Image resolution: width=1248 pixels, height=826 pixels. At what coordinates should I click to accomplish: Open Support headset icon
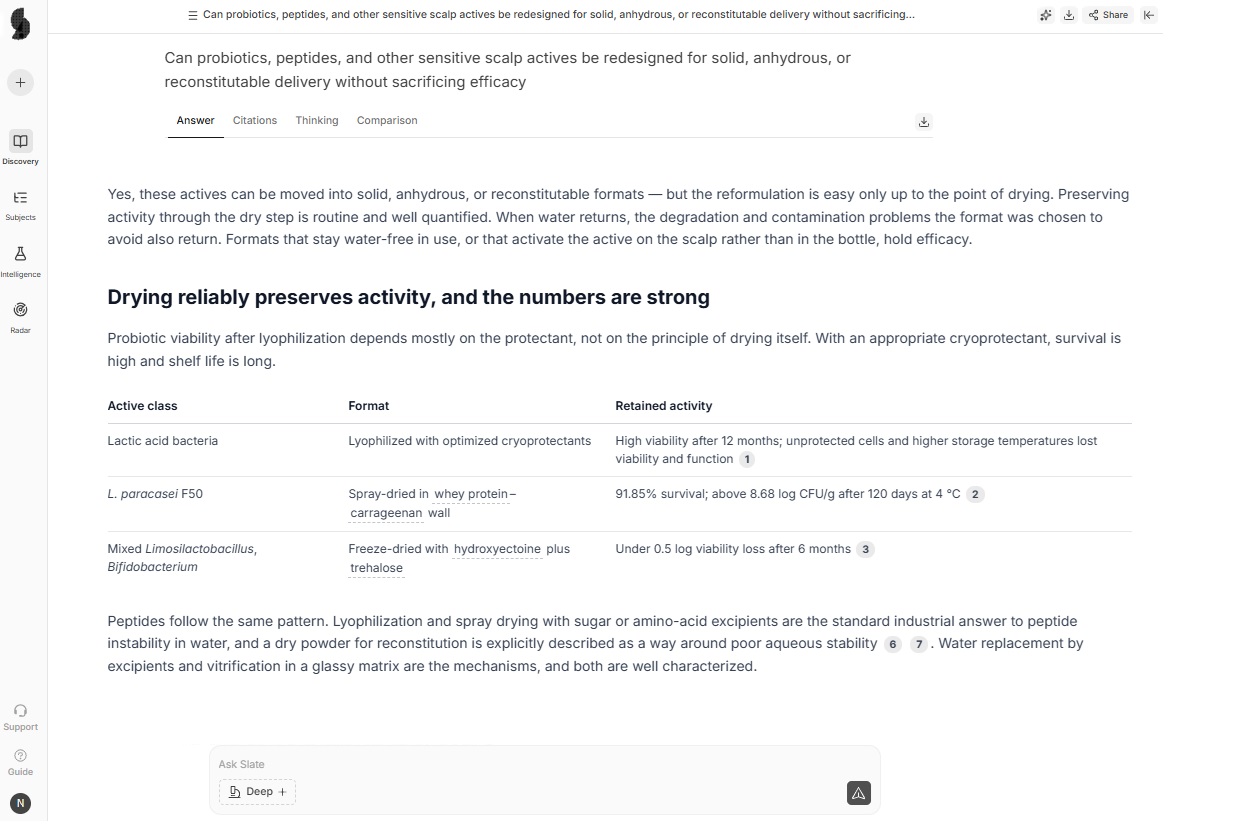[x=20, y=717]
